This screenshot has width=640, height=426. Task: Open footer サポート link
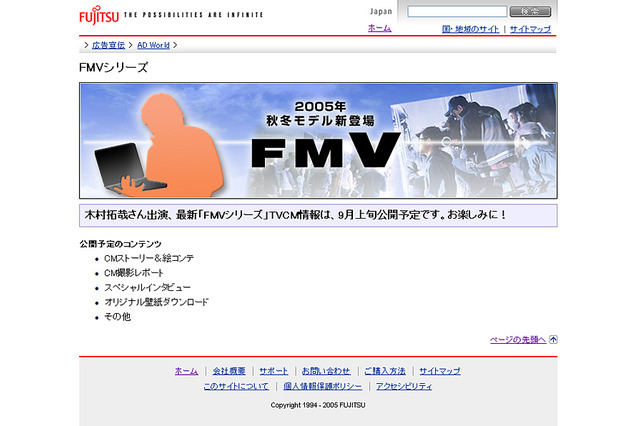tap(274, 371)
